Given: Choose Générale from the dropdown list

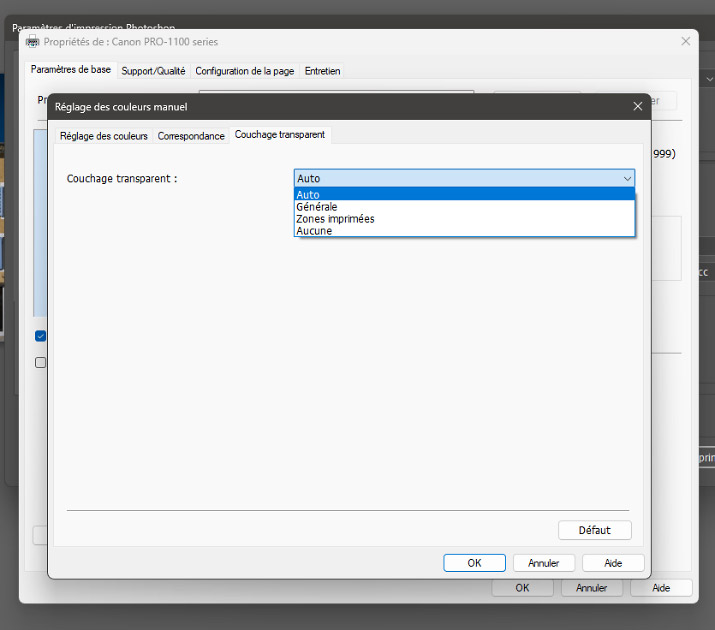Looking at the screenshot, I should (316, 207).
